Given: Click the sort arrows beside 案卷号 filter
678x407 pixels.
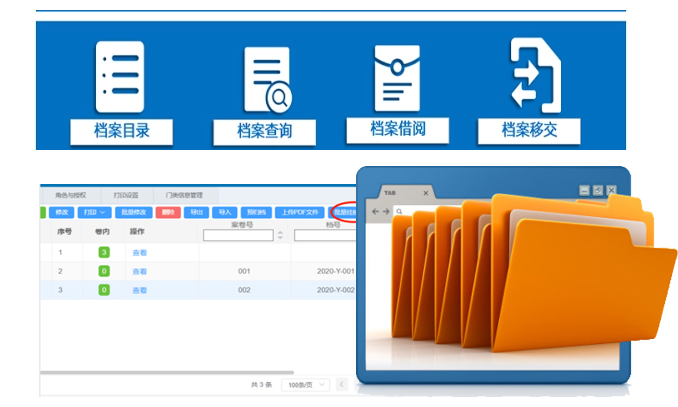Looking at the screenshot, I should (280, 236).
